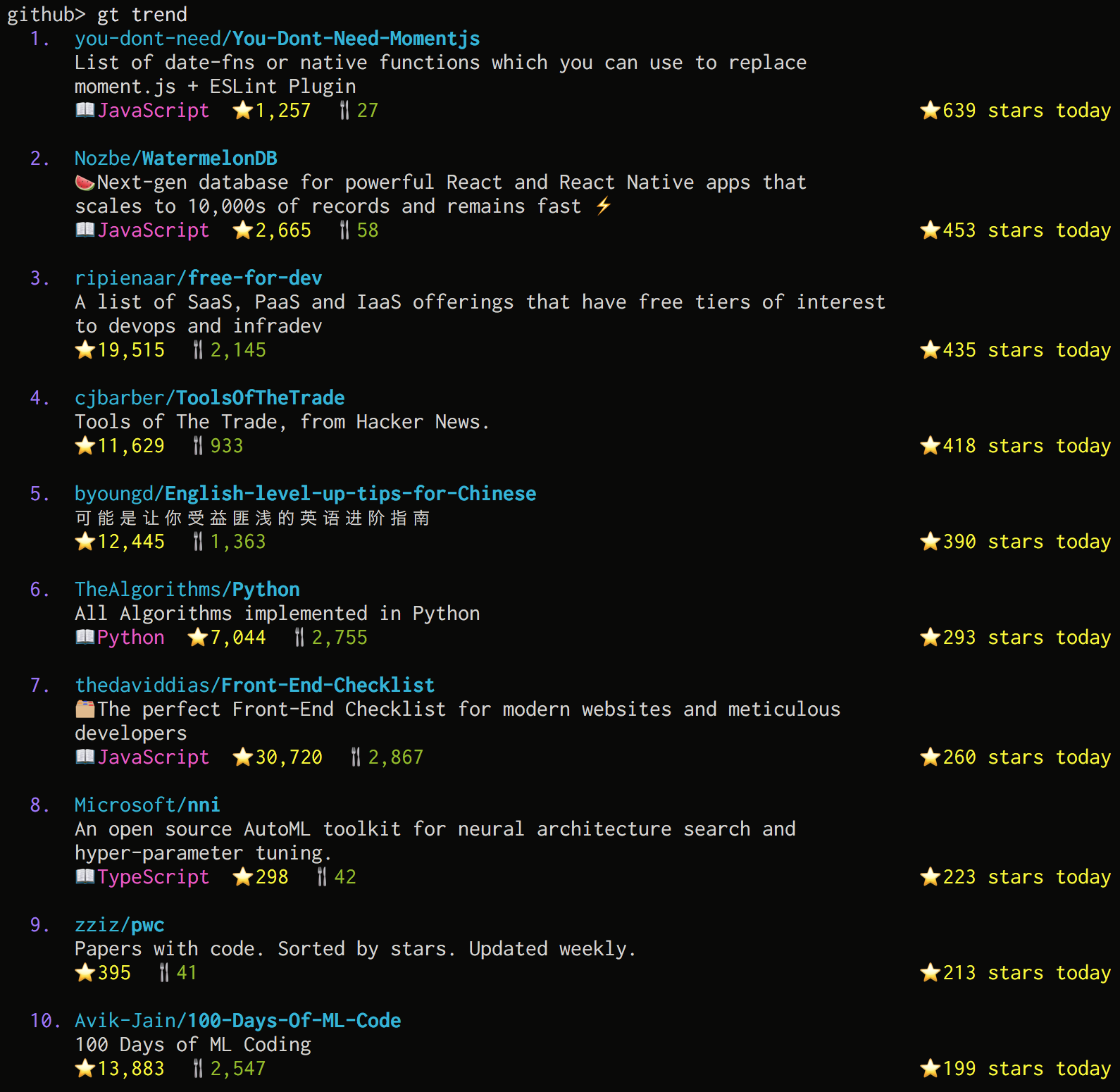The height and width of the screenshot is (1092, 1120).
Task: Click star icon next to 12,445
Action: 85,541
